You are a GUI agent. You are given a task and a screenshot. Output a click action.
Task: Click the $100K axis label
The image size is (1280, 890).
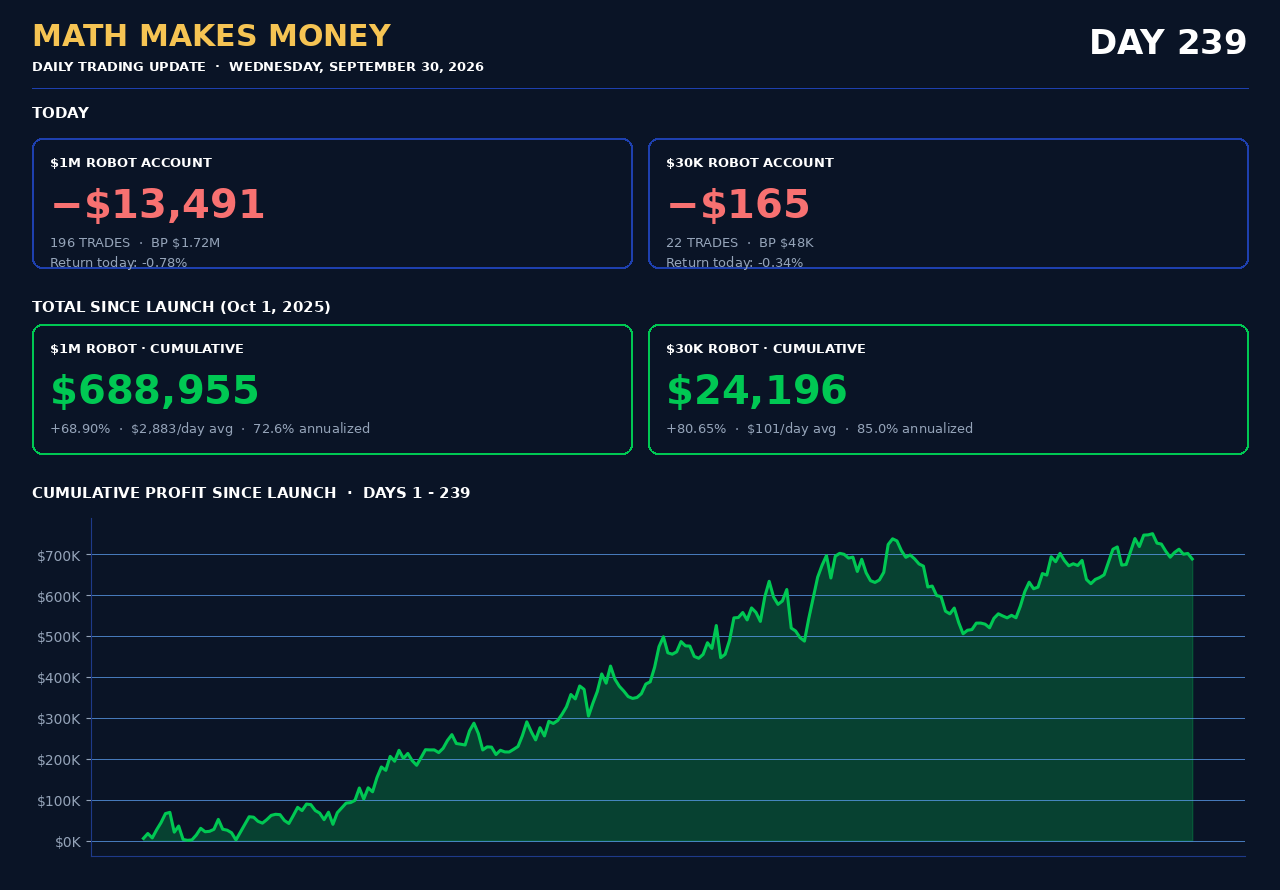pyautogui.click(x=59, y=801)
